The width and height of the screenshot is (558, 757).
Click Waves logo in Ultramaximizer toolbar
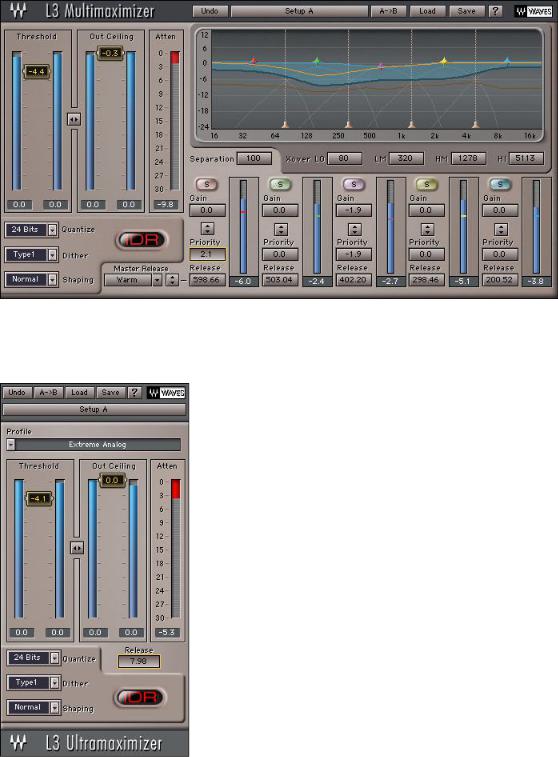pos(167,393)
